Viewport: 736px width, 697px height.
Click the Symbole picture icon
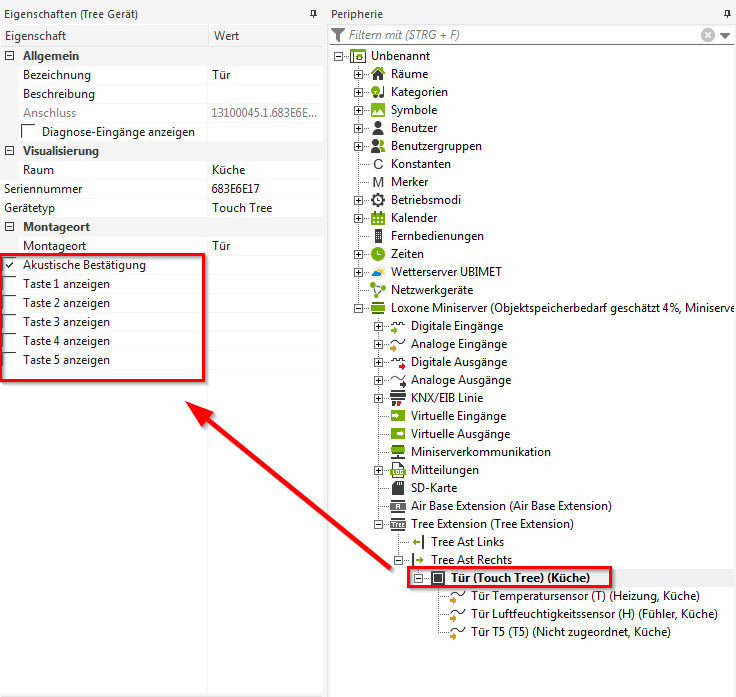pyautogui.click(x=378, y=110)
